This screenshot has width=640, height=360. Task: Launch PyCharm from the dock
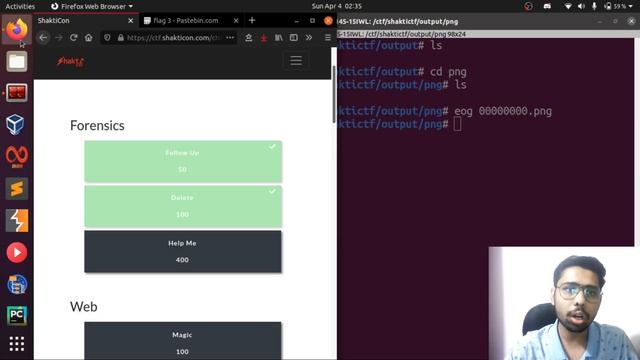(17, 316)
